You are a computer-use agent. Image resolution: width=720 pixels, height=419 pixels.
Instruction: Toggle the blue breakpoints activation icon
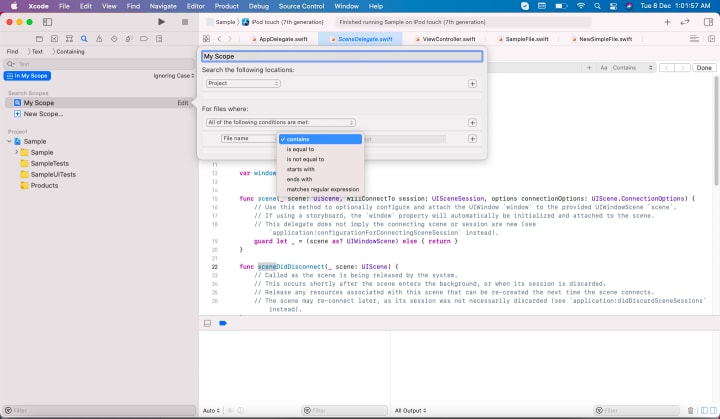(x=223, y=323)
